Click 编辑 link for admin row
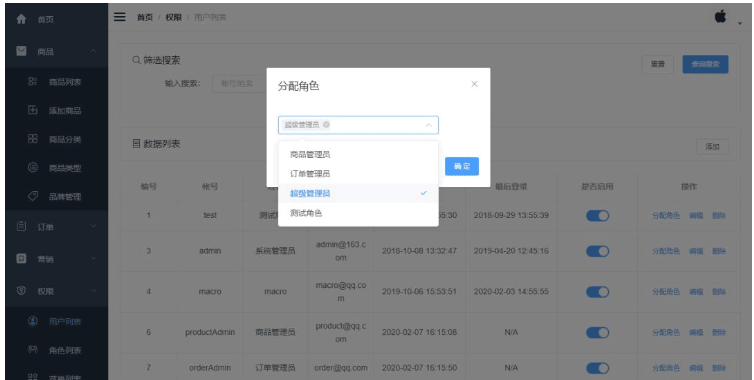754x380 pixels. (696, 251)
